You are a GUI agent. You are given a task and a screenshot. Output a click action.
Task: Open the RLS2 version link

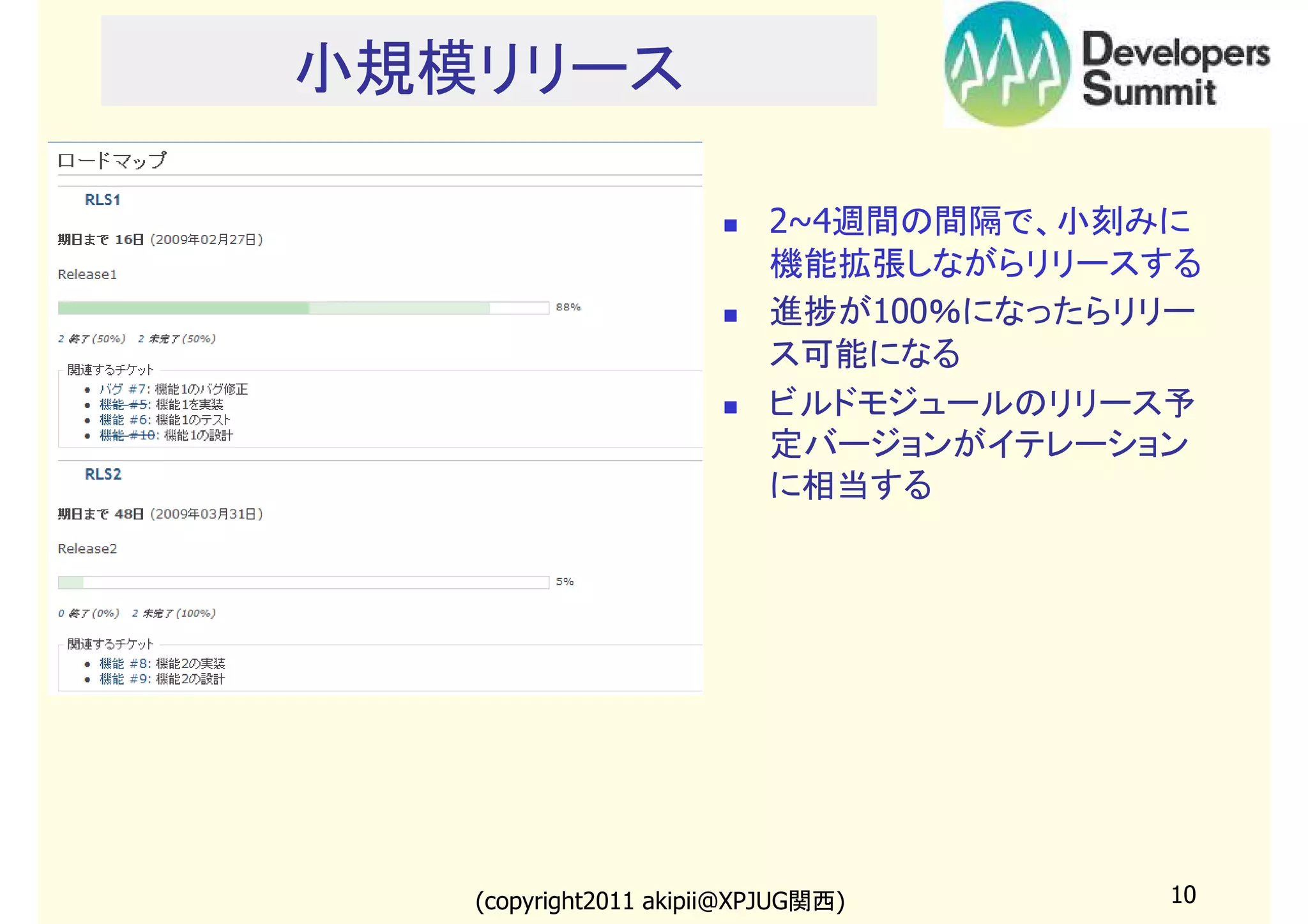tap(103, 474)
